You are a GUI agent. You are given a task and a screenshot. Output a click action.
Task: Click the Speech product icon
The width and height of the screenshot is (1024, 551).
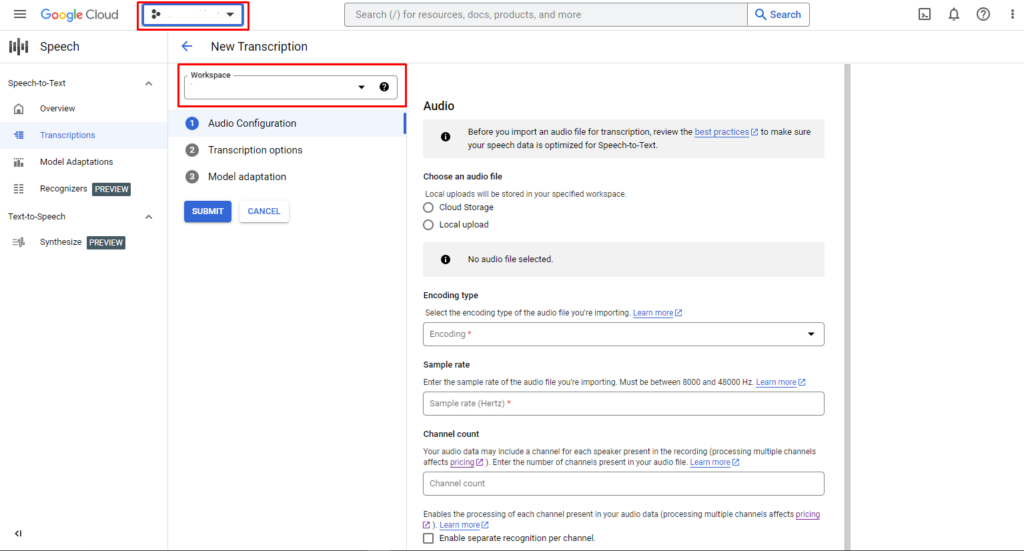click(18, 46)
